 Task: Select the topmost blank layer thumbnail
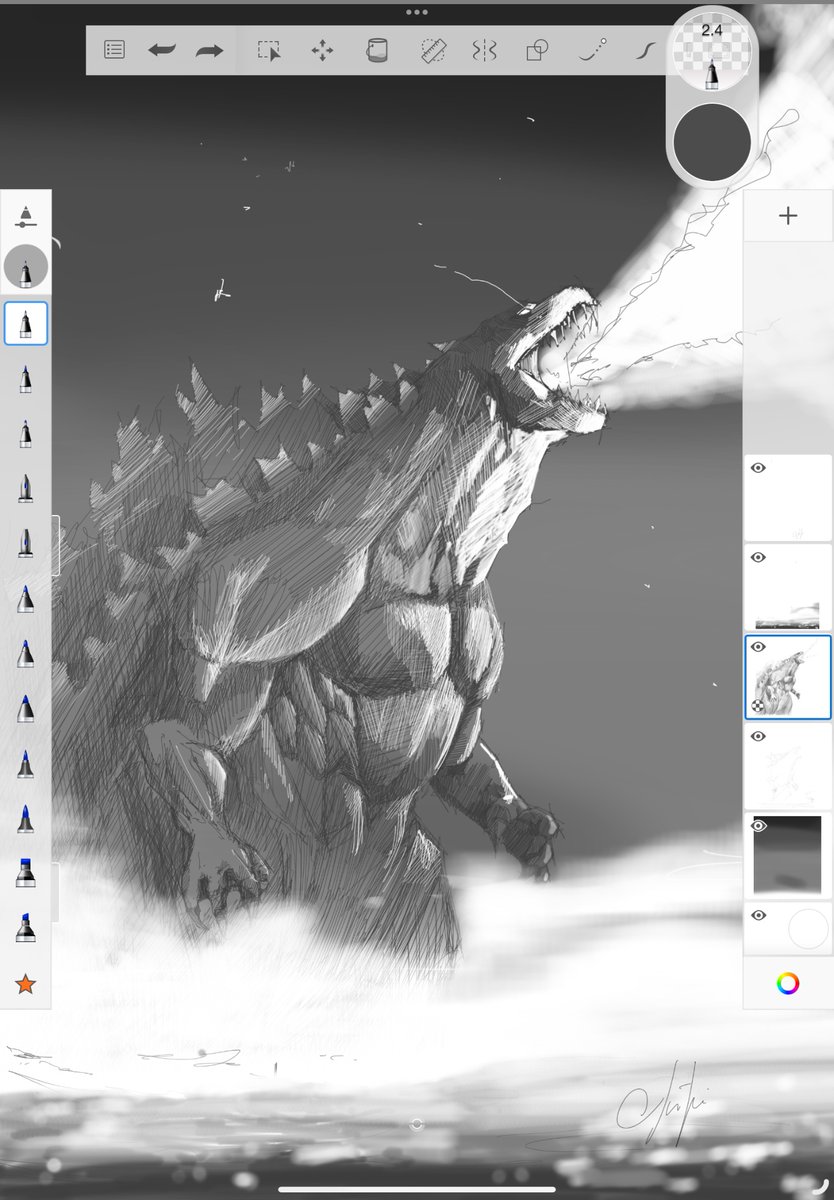pos(788,498)
